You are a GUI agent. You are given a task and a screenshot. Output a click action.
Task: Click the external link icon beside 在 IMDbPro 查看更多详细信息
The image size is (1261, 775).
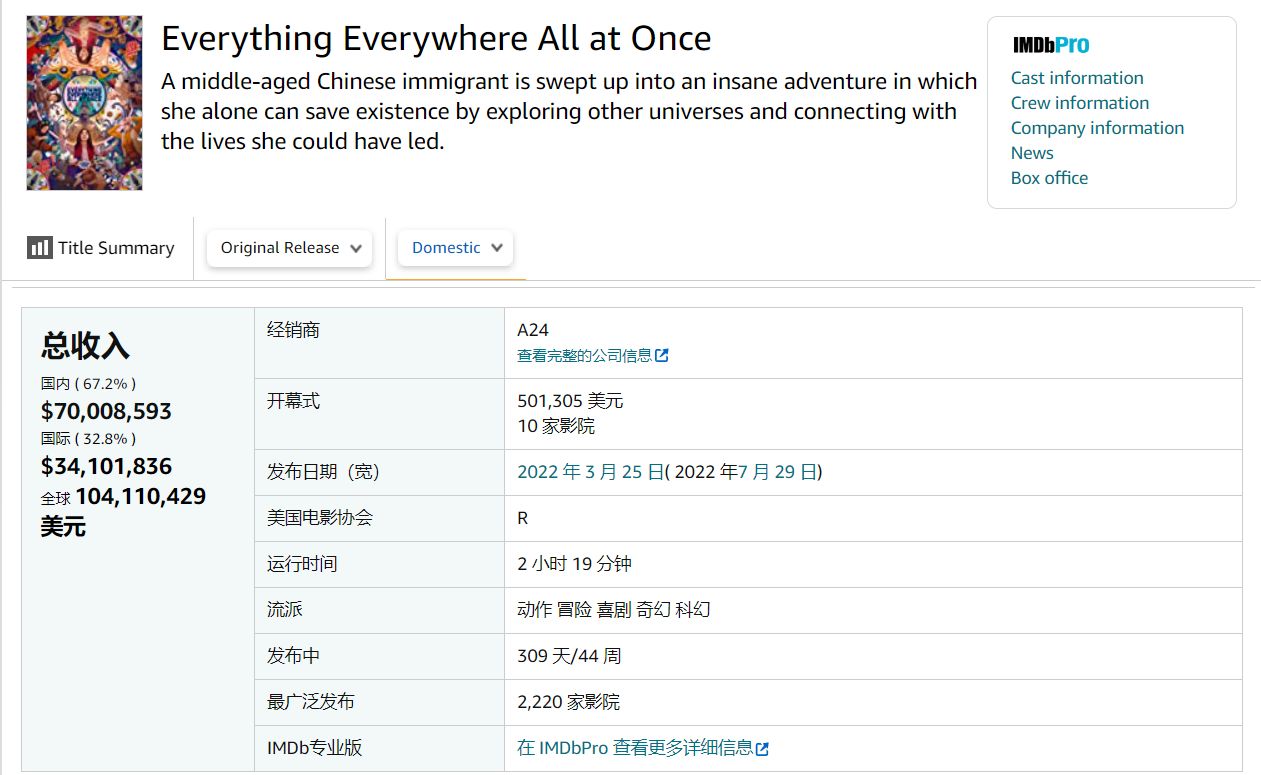click(x=762, y=748)
